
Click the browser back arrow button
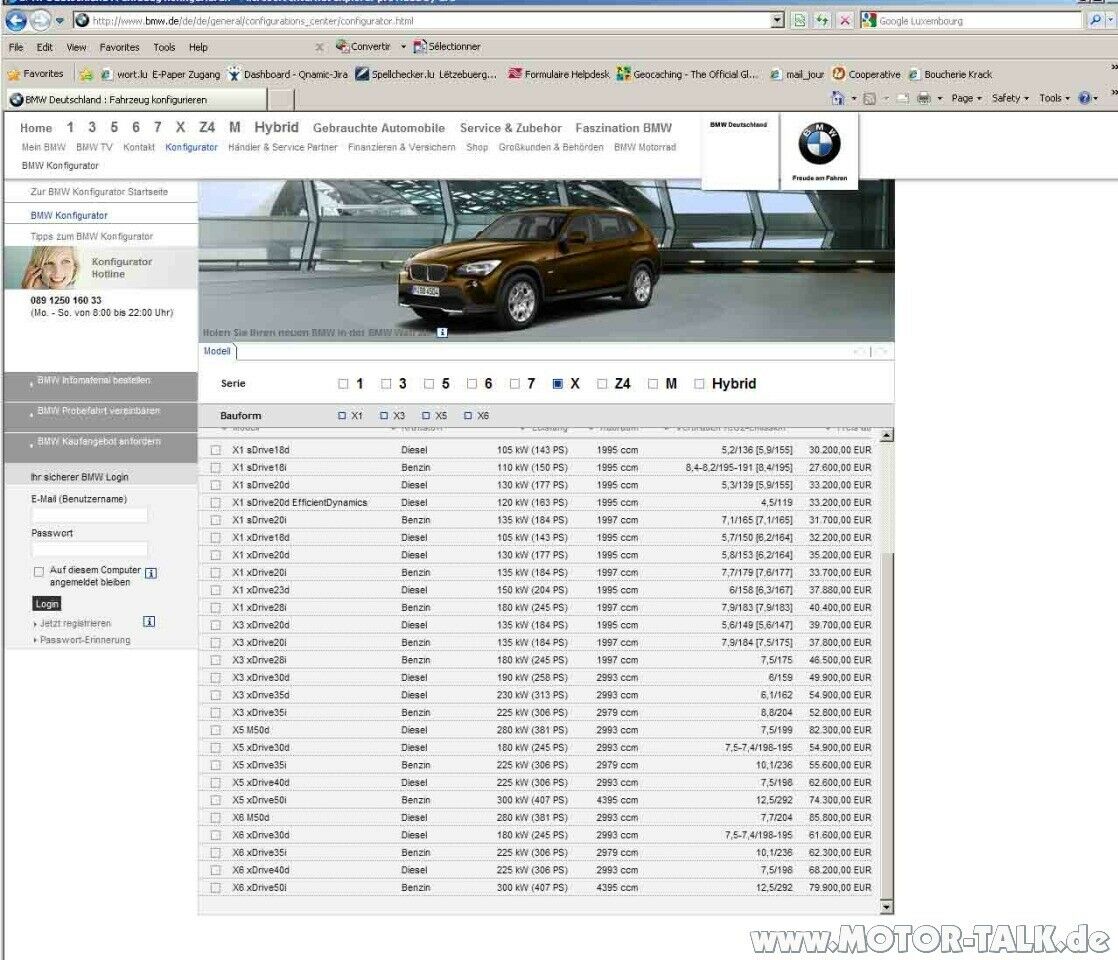pyautogui.click(x=16, y=21)
